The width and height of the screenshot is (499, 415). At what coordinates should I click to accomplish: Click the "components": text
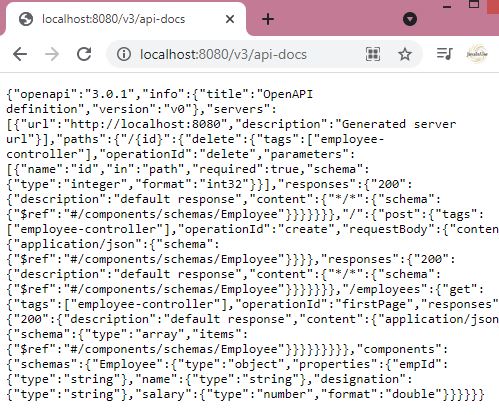(402, 349)
